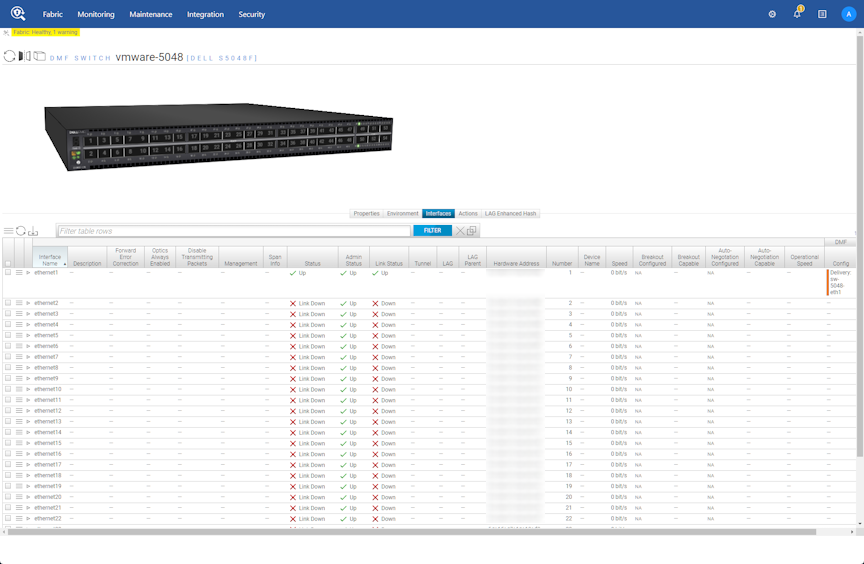Image resolution: width=864 pixels, height=564 pixels.
Task: Open the settings gear icon in header
Action: (772, 14)
